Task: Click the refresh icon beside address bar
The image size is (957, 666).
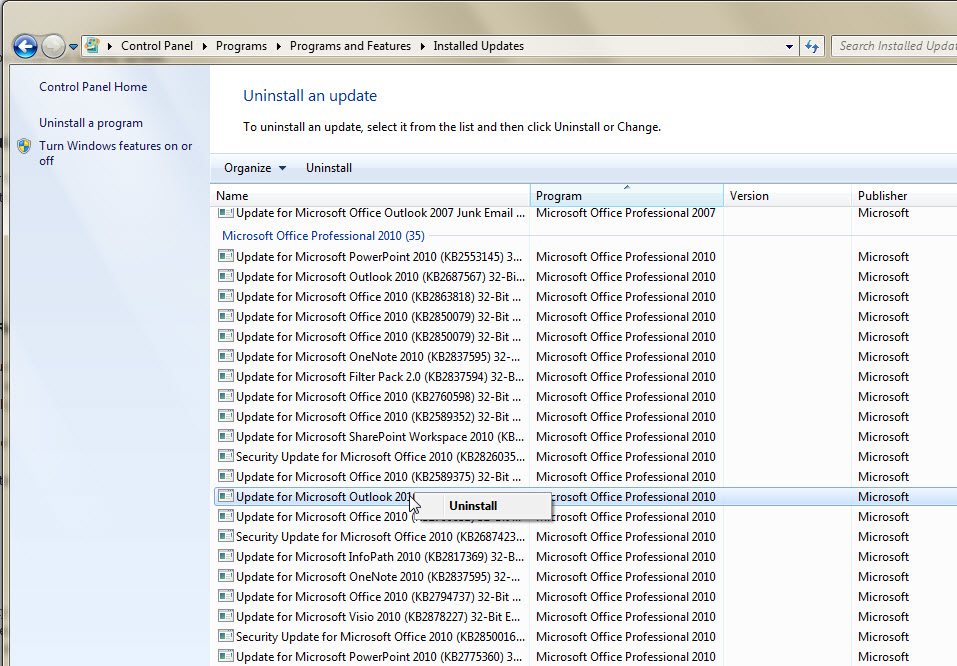Action: click(812, 46)
